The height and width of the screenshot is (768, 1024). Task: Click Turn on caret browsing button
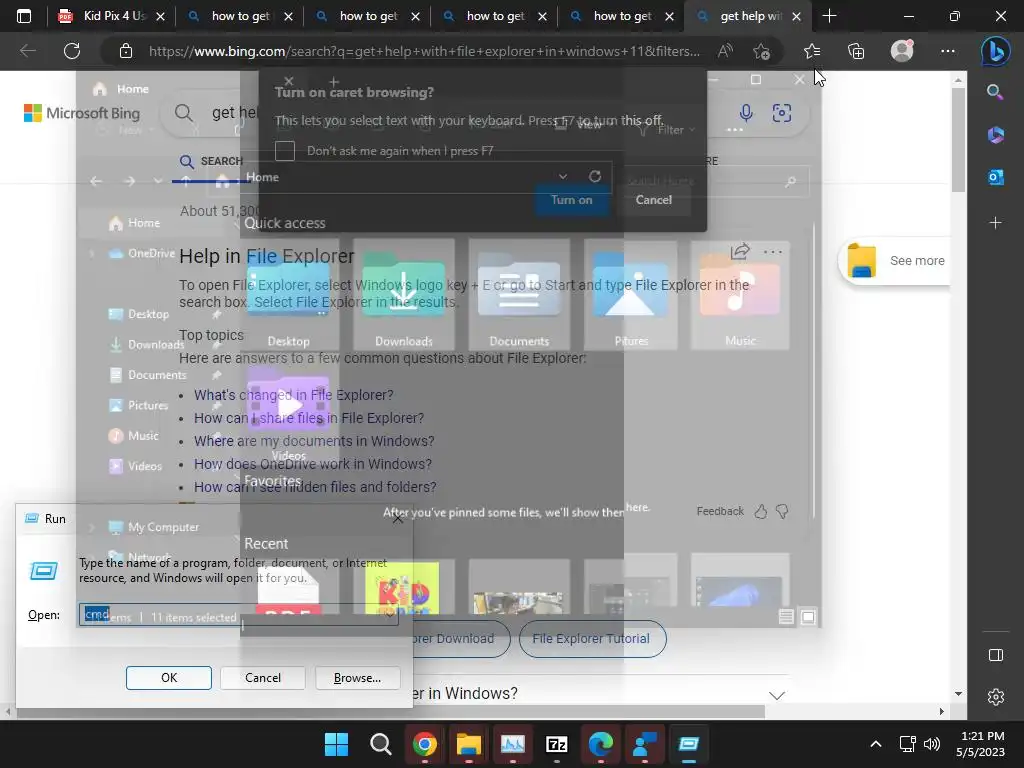point(571,200)
